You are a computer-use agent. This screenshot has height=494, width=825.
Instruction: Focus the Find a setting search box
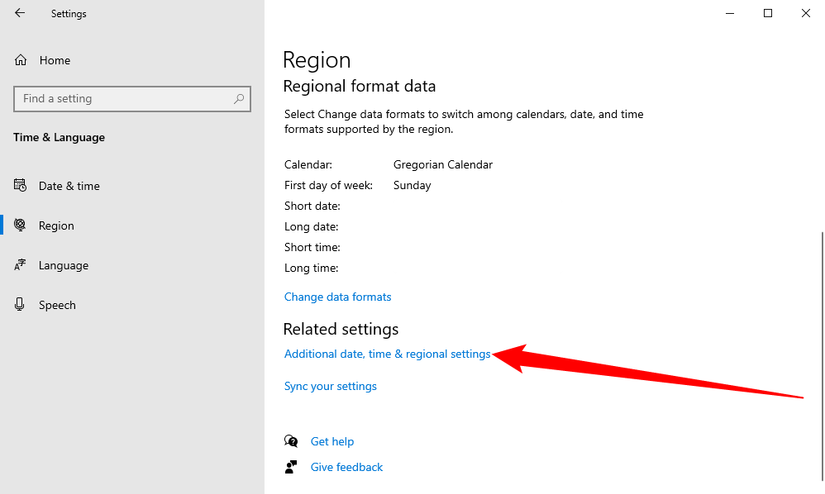(x=120, y=99)
